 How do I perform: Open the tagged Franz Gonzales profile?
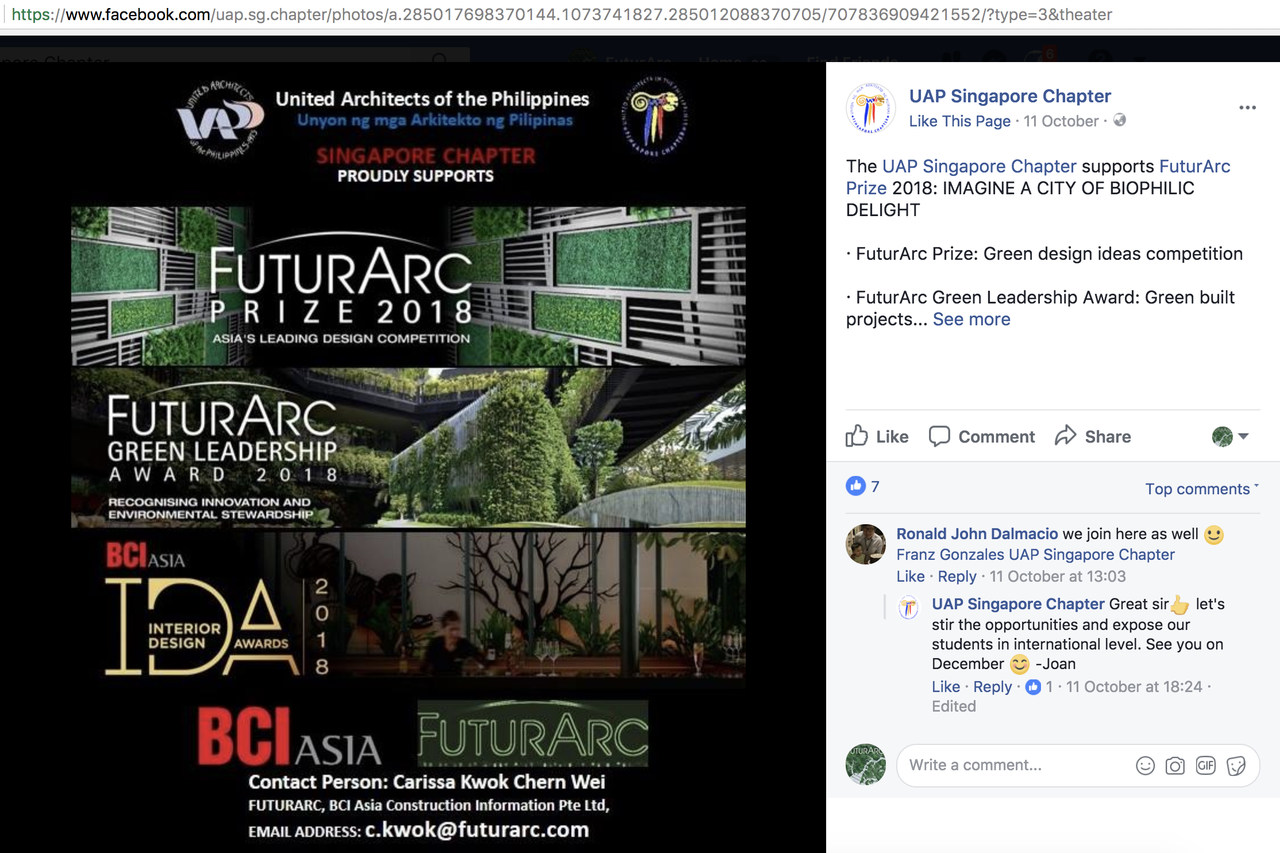coord(952,554)
